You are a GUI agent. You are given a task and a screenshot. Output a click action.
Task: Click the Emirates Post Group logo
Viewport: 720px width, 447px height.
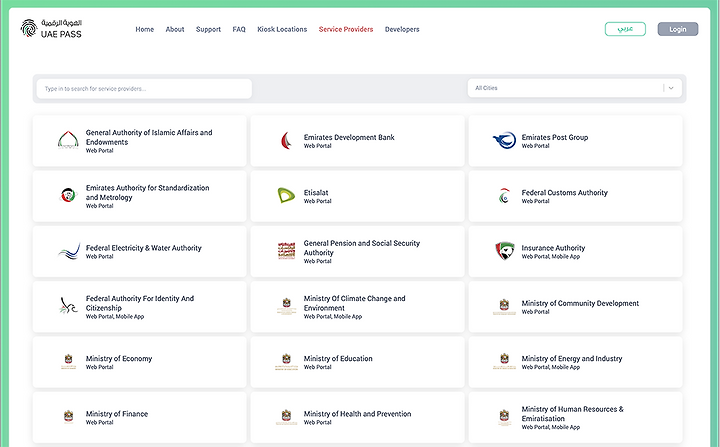[504, 140]
